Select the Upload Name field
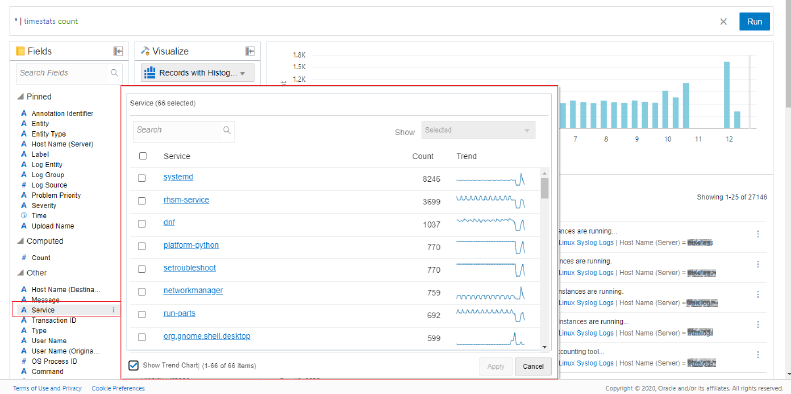The width and height of the screenshot is (791, 394). tap(52, 226)
